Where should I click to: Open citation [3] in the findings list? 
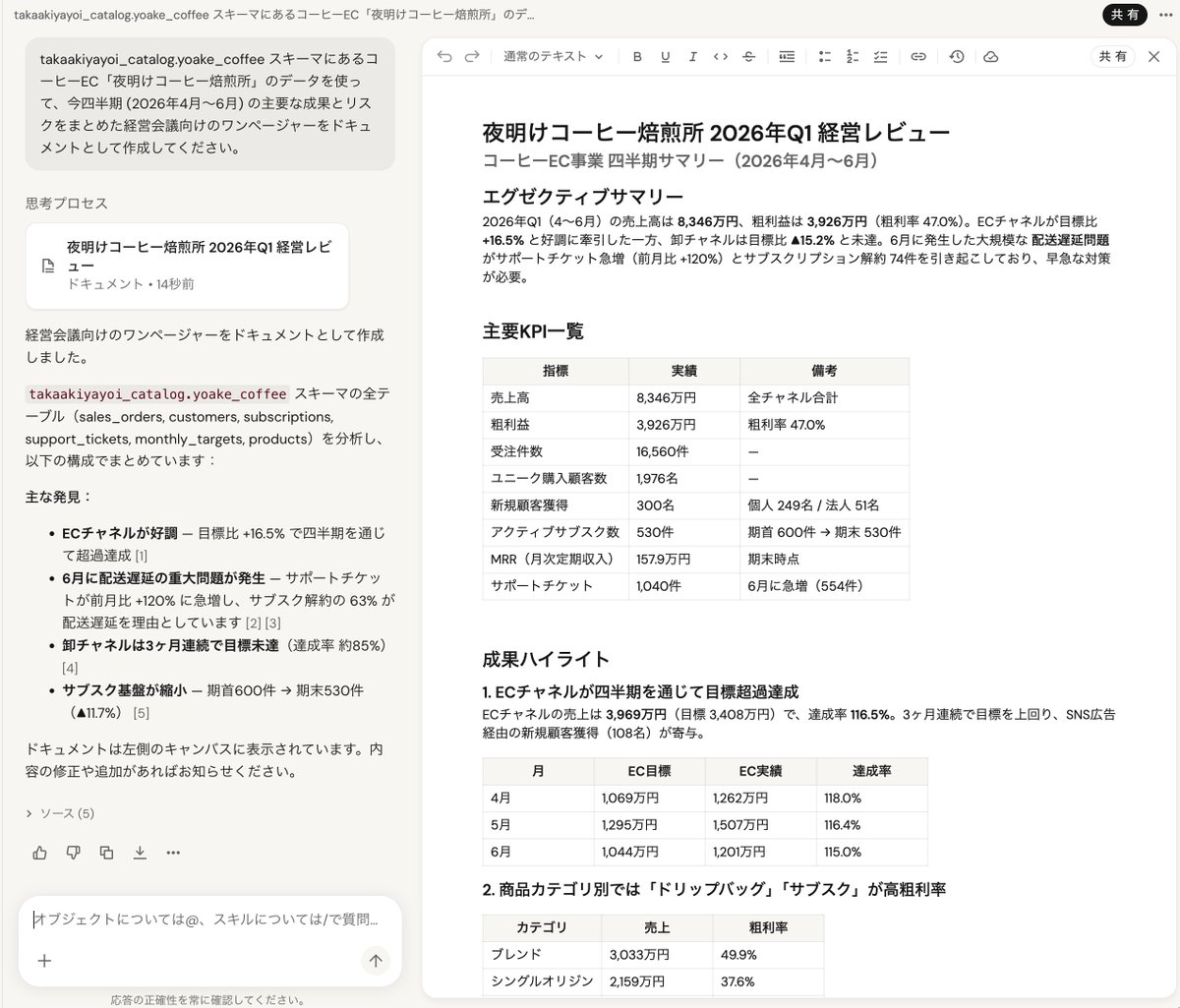(x=273, y=623)
